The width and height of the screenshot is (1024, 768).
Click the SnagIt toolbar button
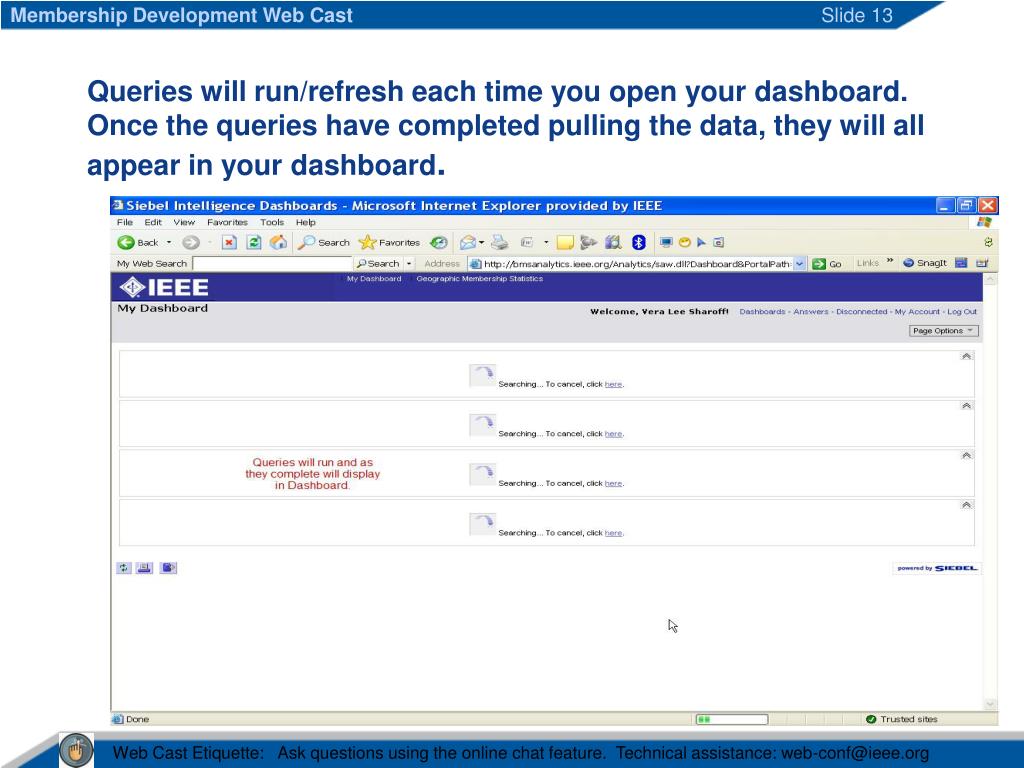coord(925,263)
